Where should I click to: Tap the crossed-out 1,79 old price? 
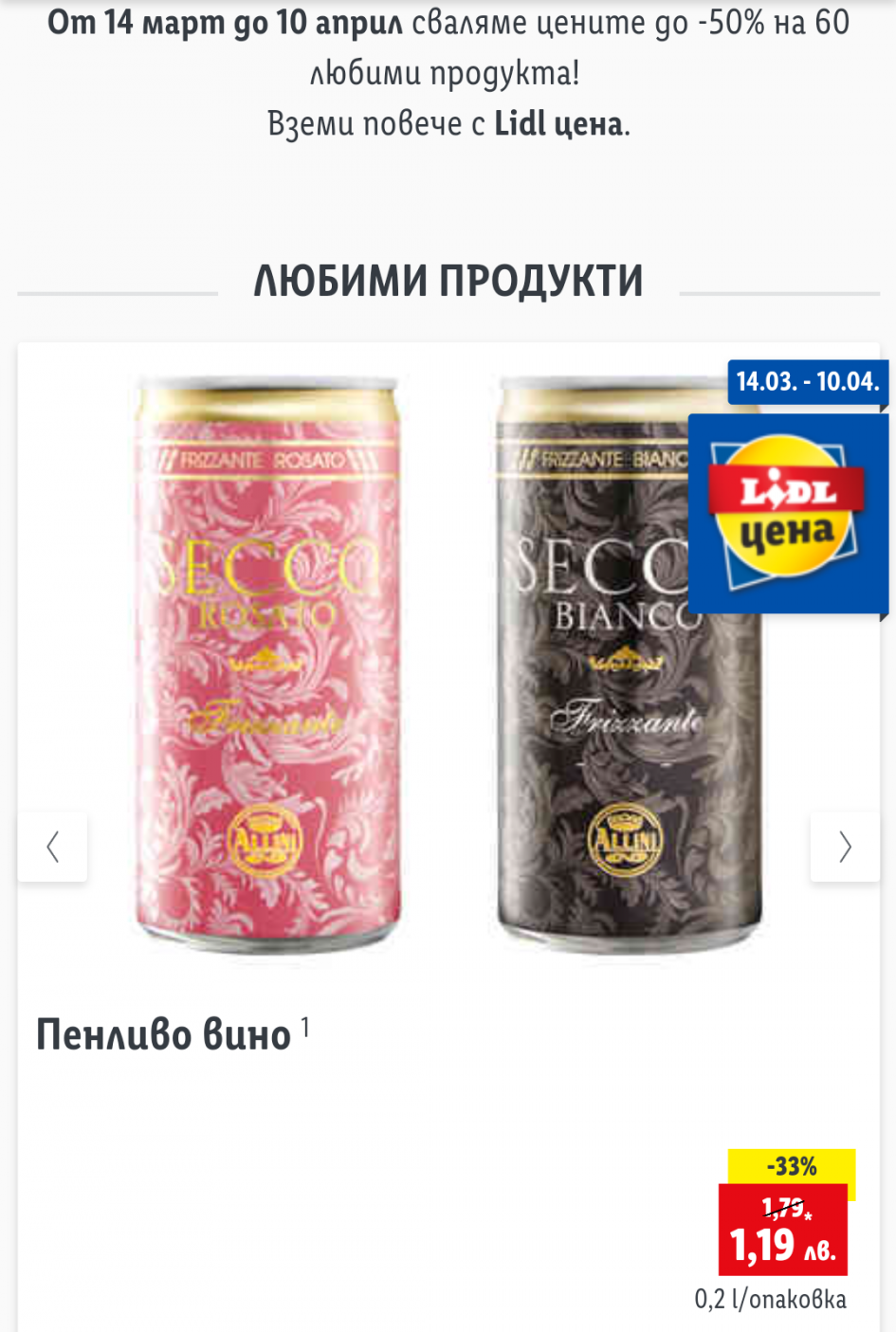(x=783, y=1208)
